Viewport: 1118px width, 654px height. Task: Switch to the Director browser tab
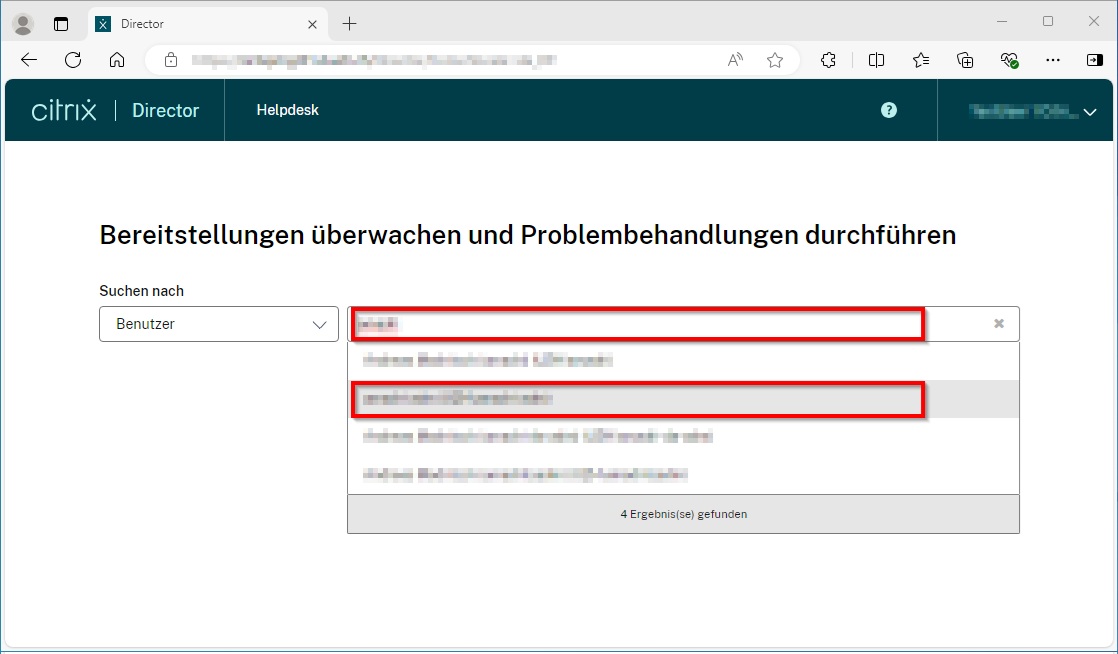tap(200, 22)
